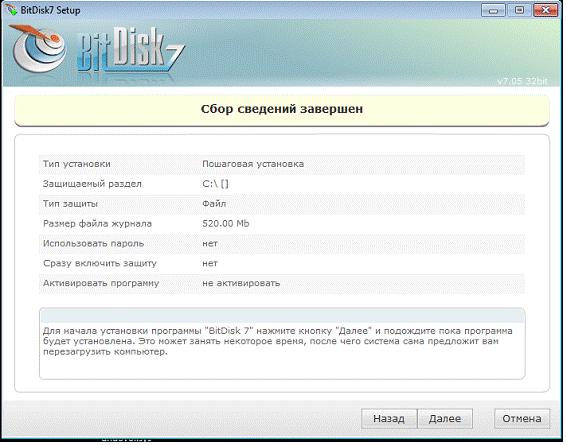
Task: Select the 'Активировать программу' label
Action: point(101,283)
